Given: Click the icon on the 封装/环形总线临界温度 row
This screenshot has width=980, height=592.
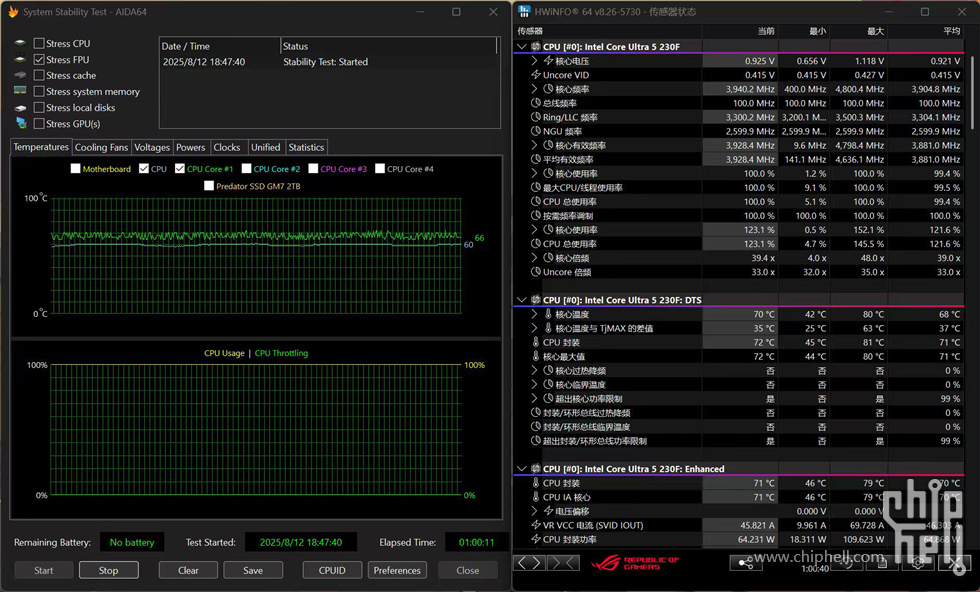Looking at the screenshot, I should click(536, 427).
